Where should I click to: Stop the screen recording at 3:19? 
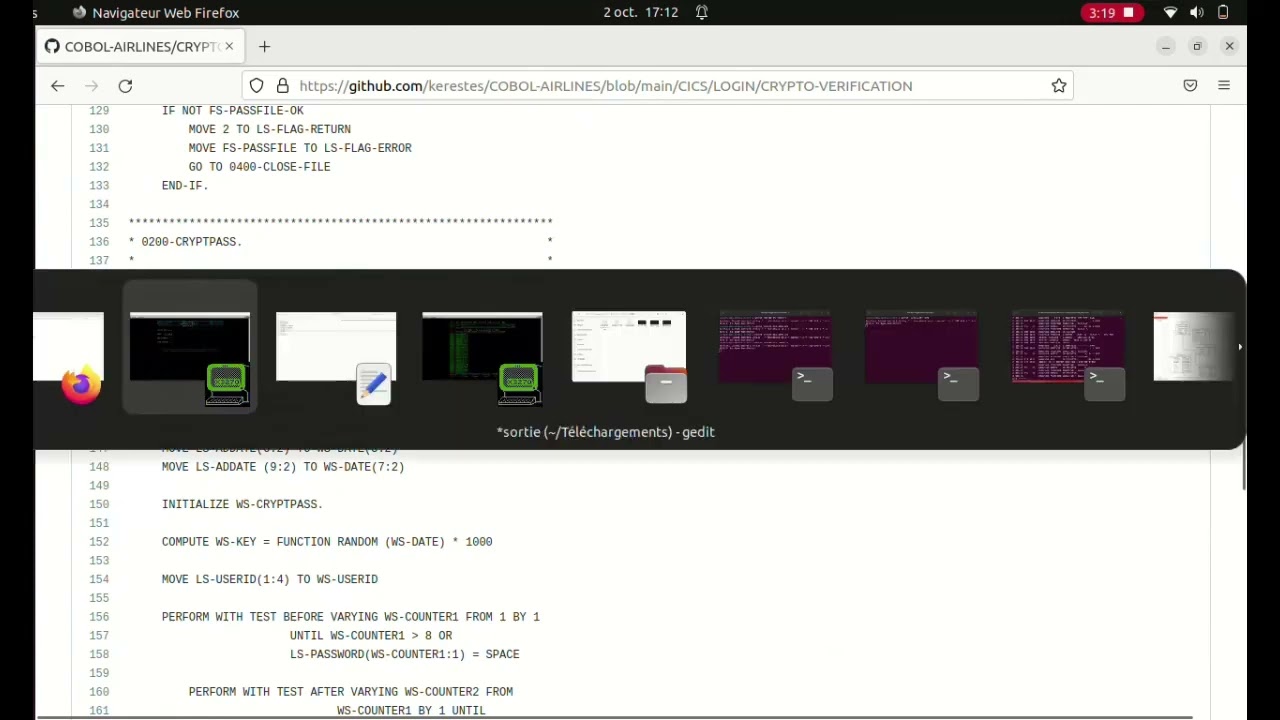(1112, 13)
